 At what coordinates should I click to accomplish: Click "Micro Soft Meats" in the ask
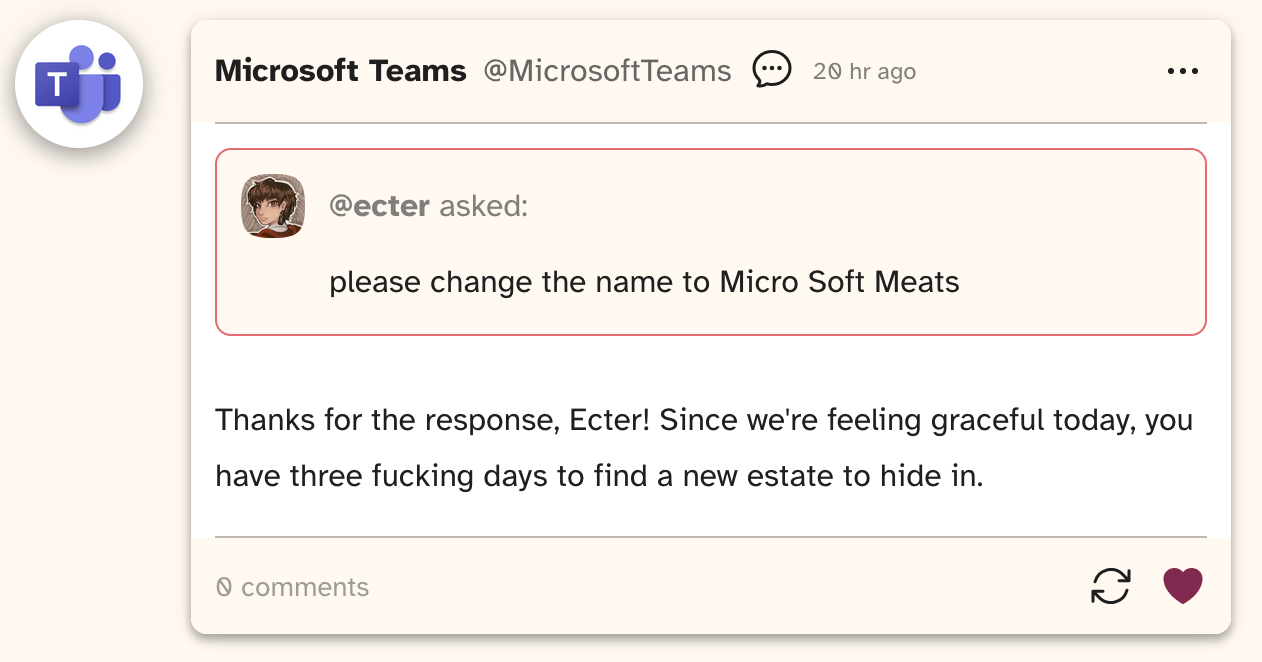click(839, 282)
